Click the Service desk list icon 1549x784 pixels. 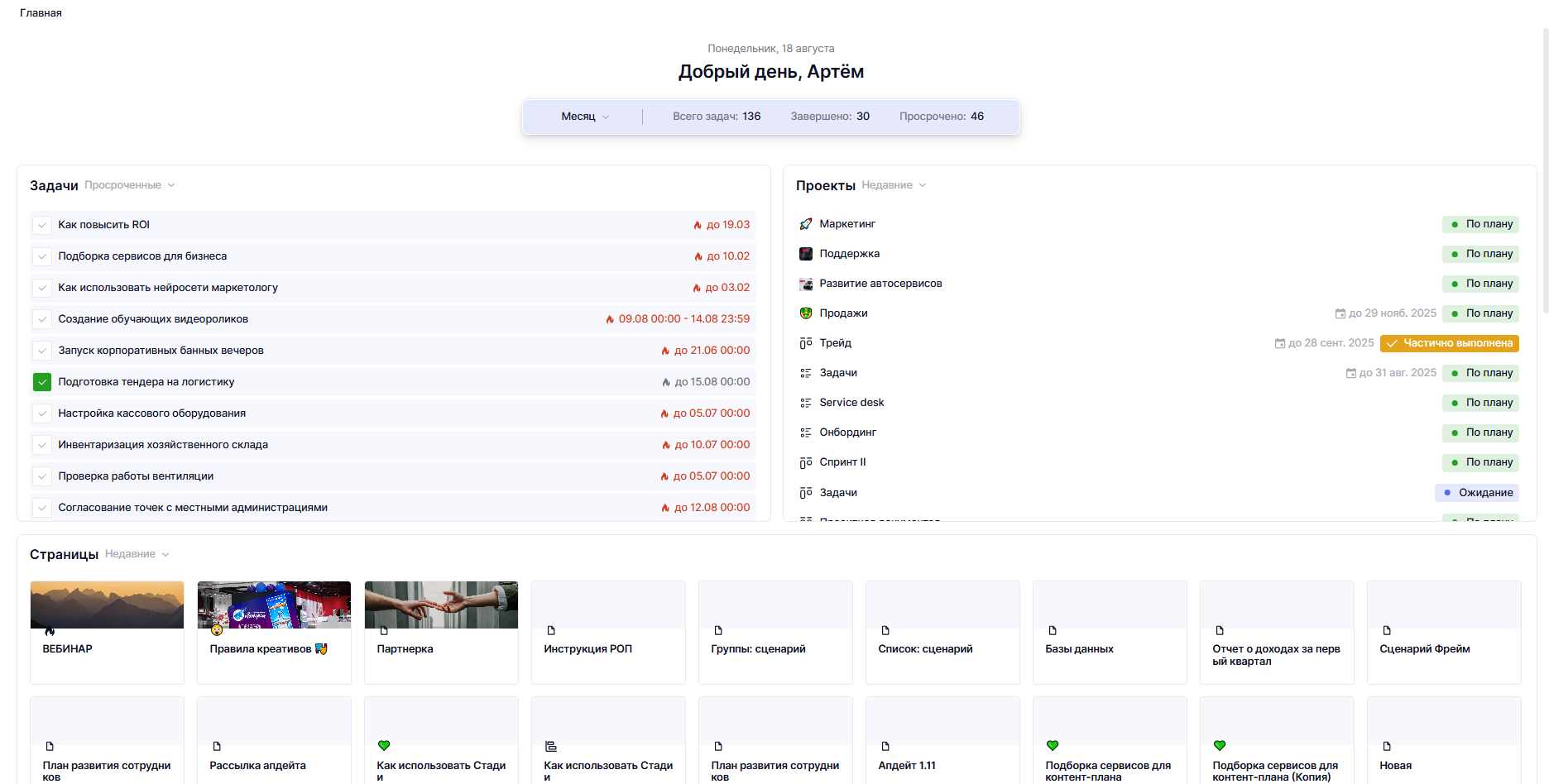(806, 403)
